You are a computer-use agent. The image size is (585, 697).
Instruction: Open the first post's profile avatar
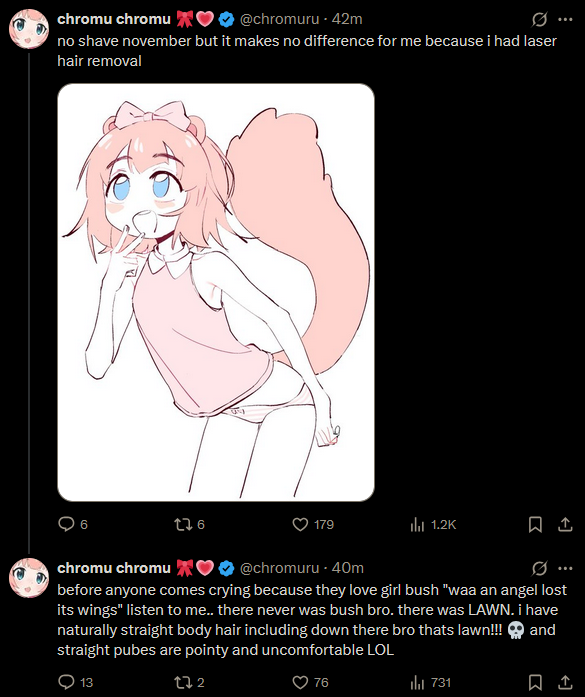(x=29, y=29)
